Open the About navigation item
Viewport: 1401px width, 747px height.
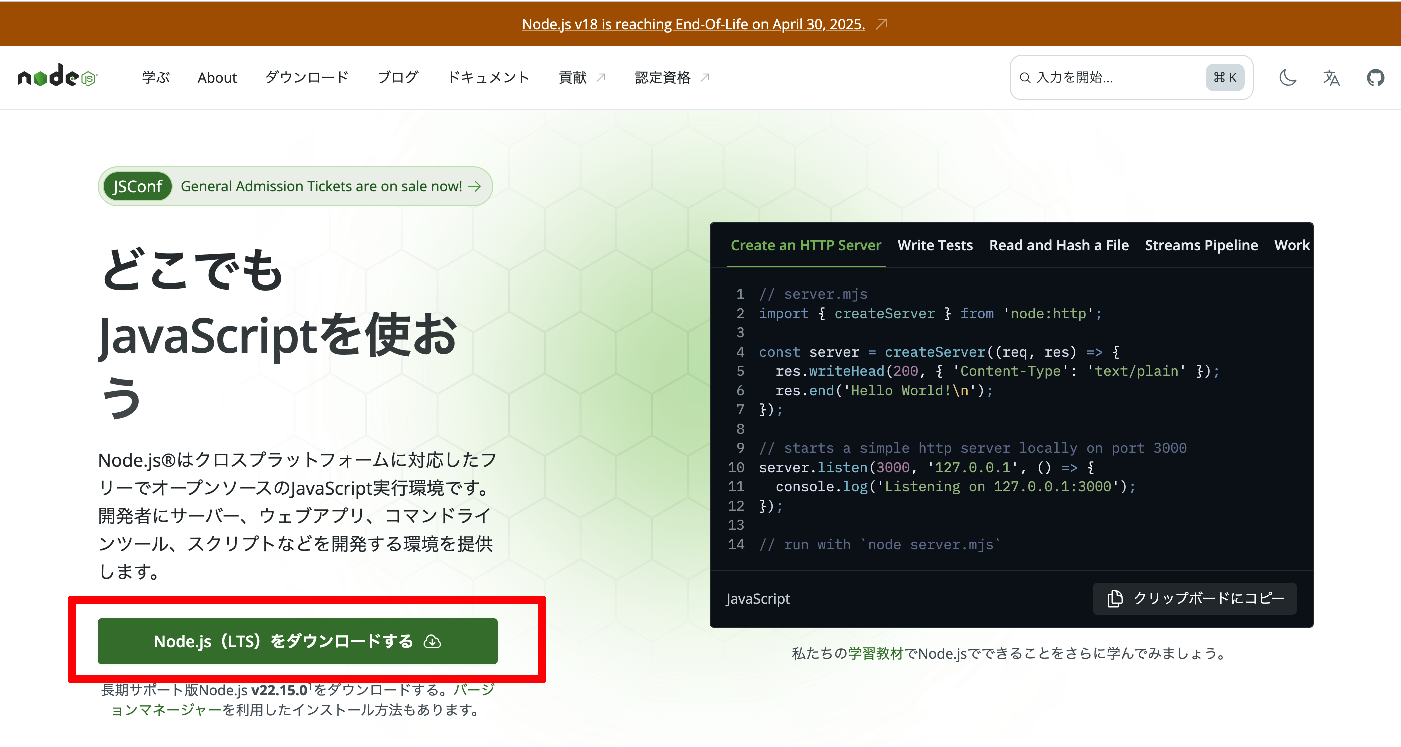point(217,77)
